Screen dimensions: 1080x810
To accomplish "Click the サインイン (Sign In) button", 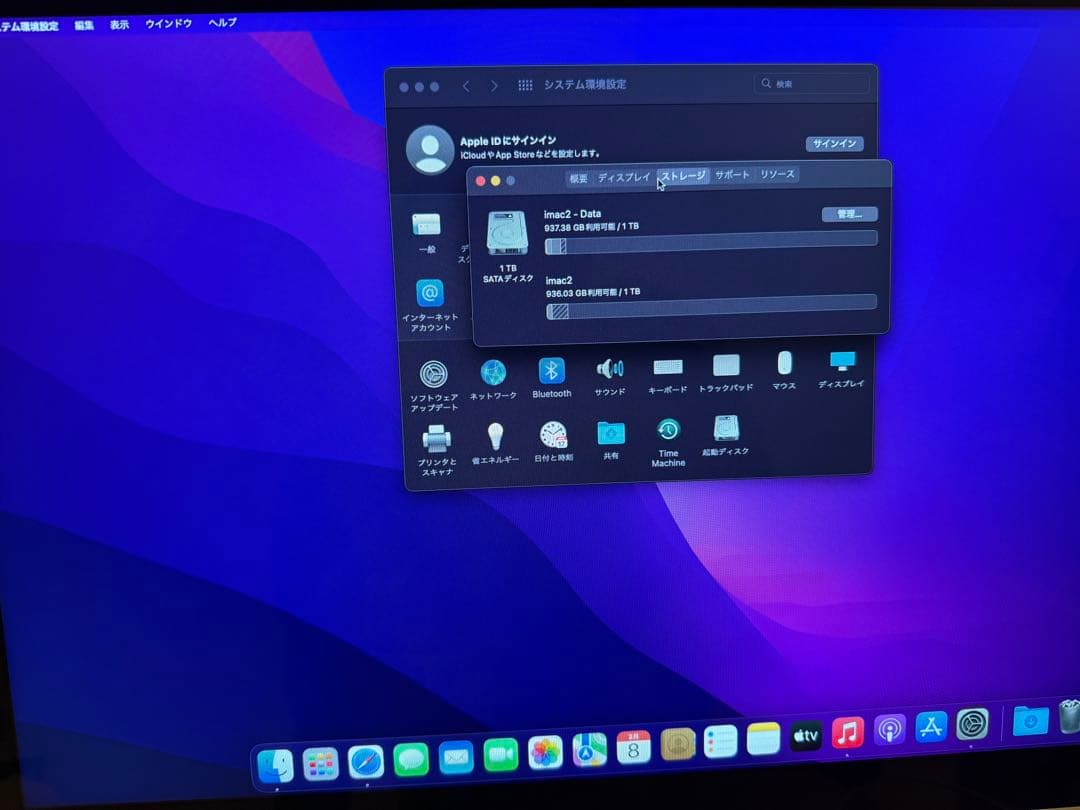I will 834,143.
